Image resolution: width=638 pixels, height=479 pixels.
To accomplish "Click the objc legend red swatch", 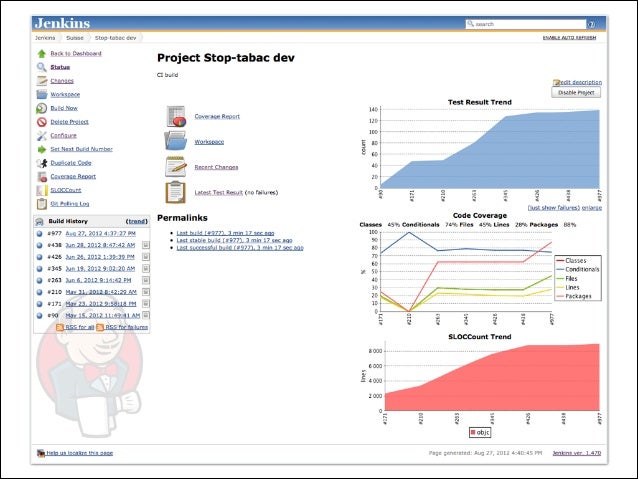I will [473, 432].
